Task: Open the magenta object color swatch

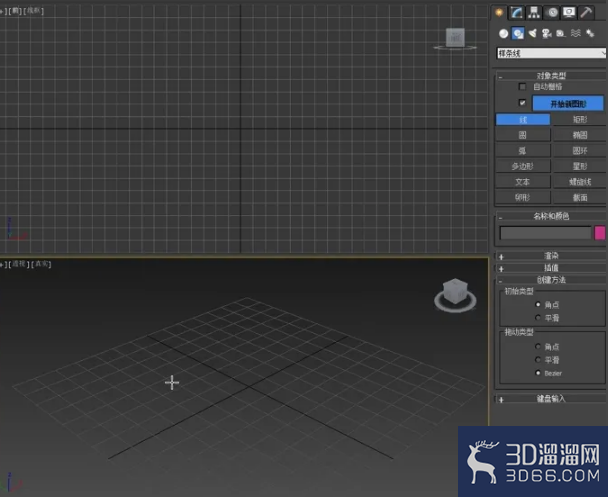Action: click(600, 233)
